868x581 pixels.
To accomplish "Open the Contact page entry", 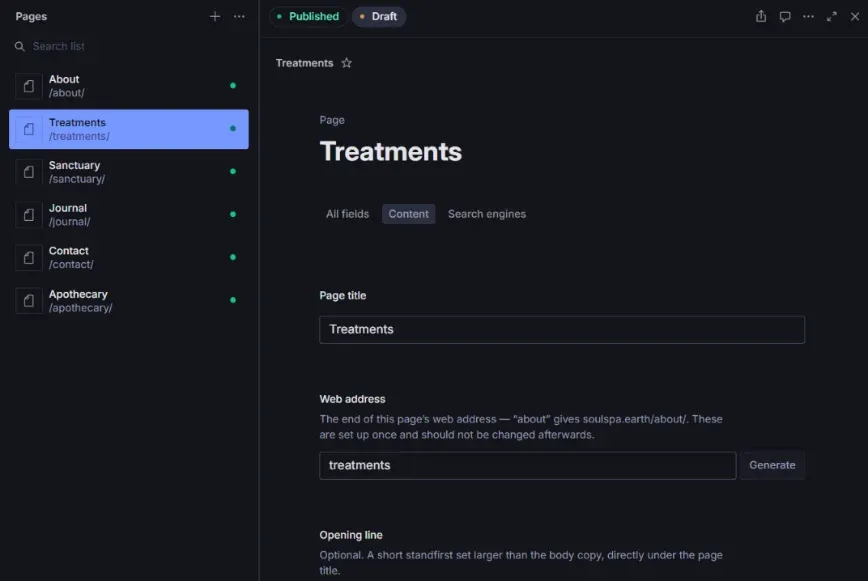I will pyautogui.click(x=128, y=257).
